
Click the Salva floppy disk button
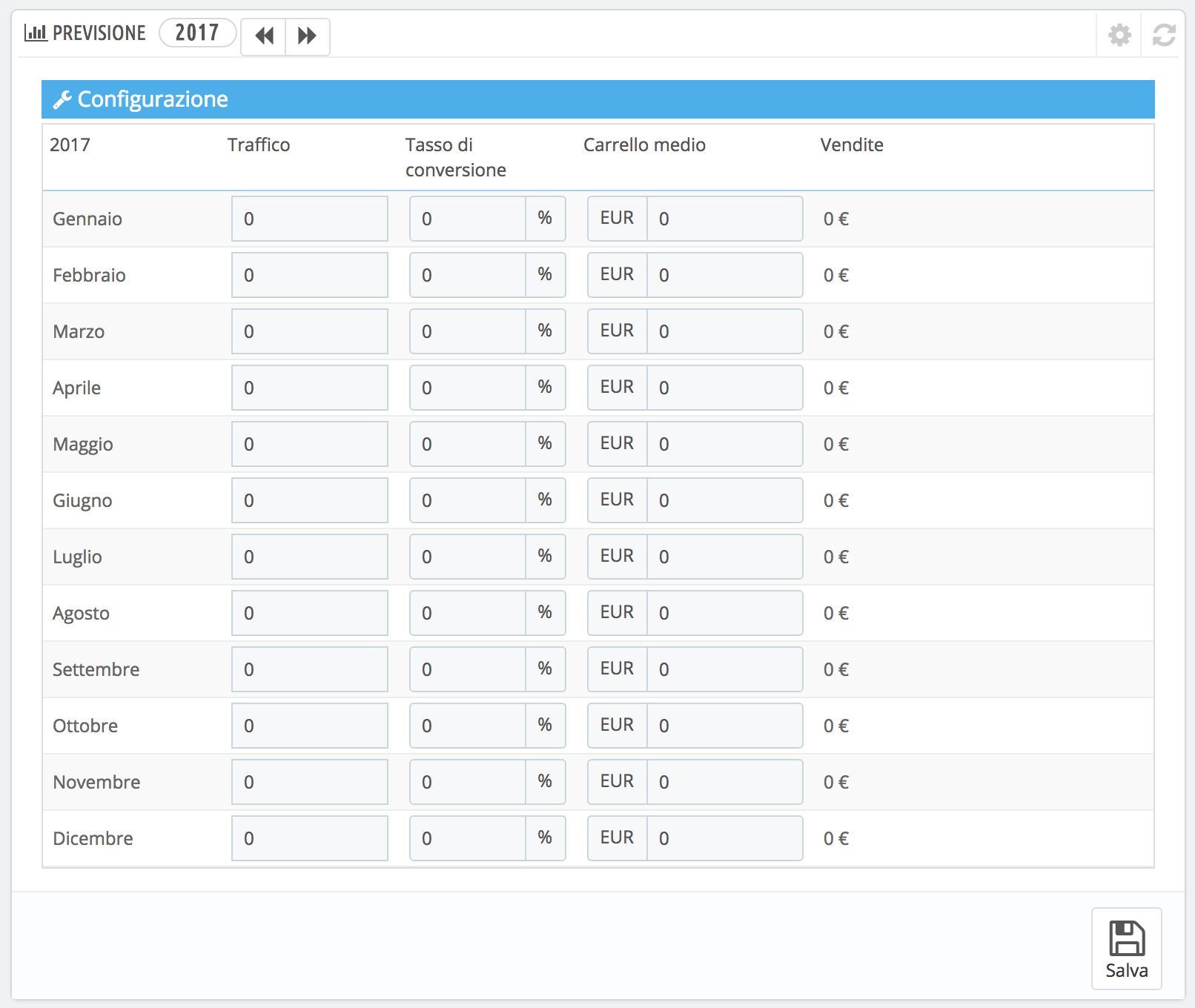pos(1127,949)
